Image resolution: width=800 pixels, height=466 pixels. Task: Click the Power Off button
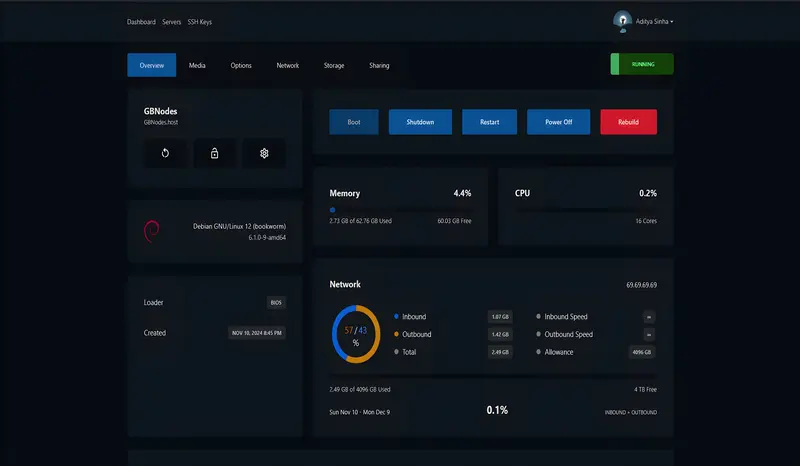559,122
